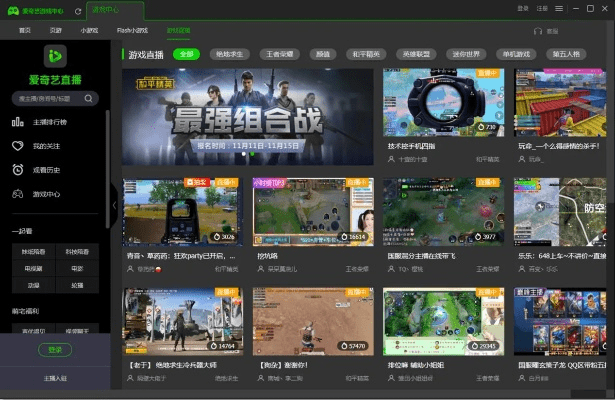Click the 乐乐: 648上车 stream title
Viewport: 615px width, 400px height.
[562, 256]
